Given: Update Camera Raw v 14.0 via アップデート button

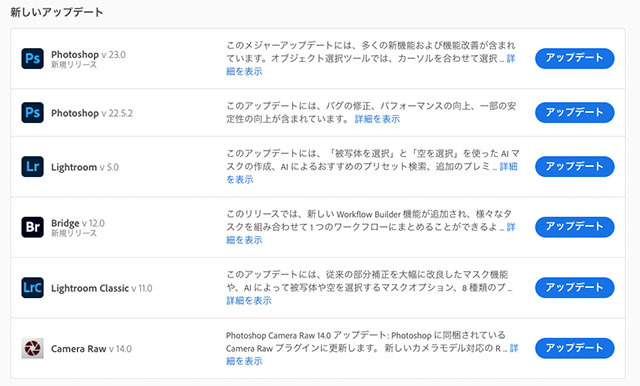Looking at the screenshot, I should click(x=575, y=348).
